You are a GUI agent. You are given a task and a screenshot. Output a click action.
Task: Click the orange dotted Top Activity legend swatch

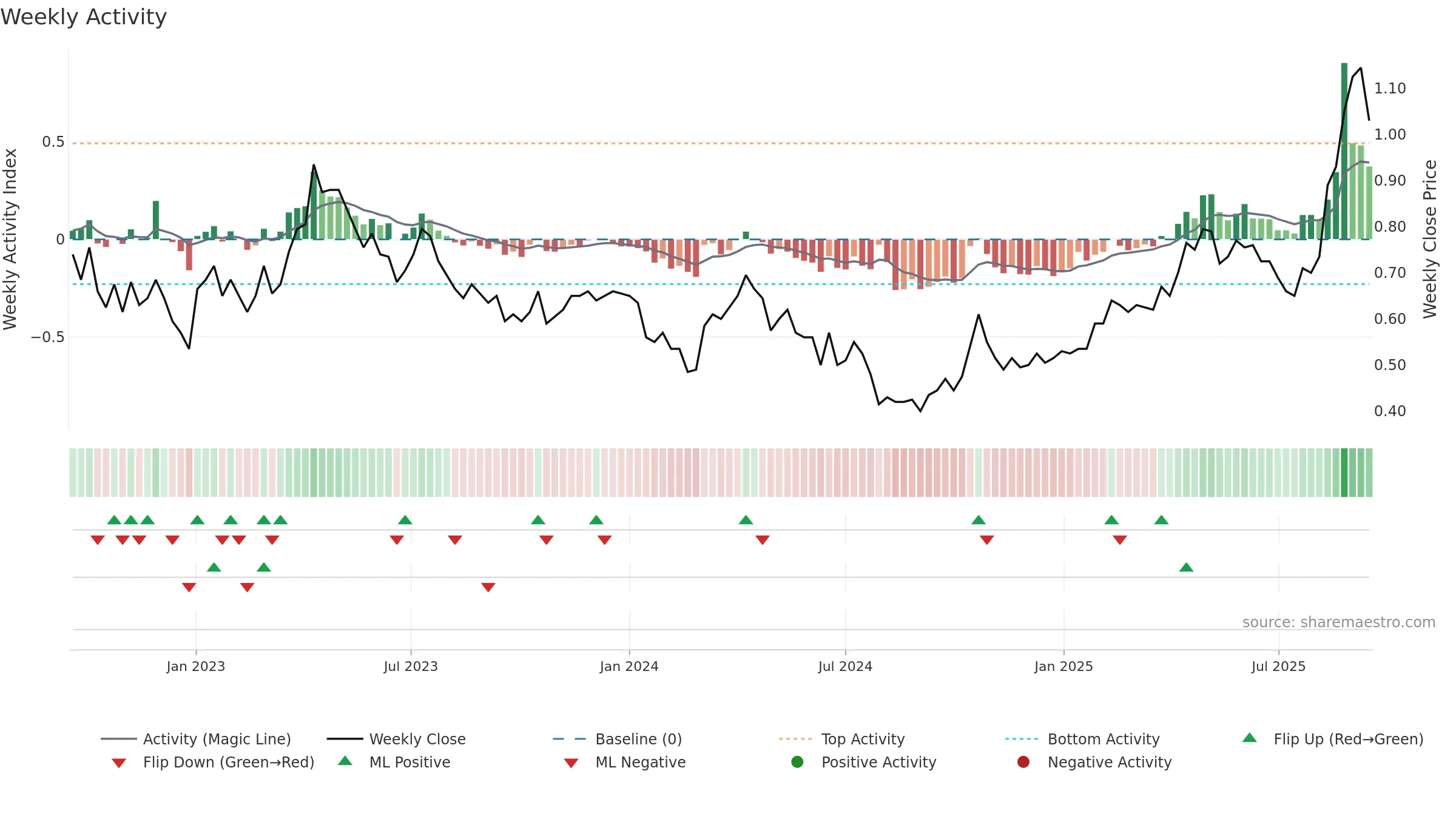[x=795, y=739]
